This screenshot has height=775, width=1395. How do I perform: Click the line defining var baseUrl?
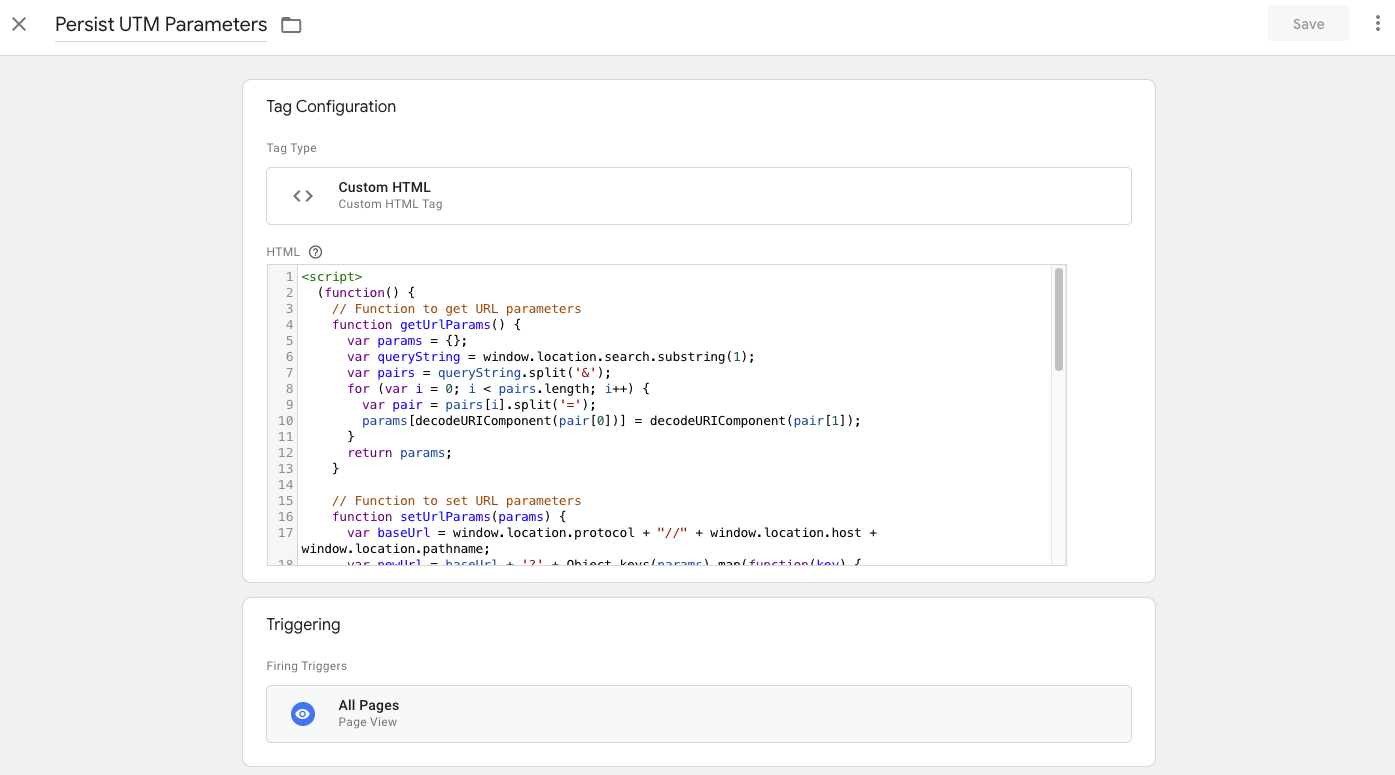(612, 533)
